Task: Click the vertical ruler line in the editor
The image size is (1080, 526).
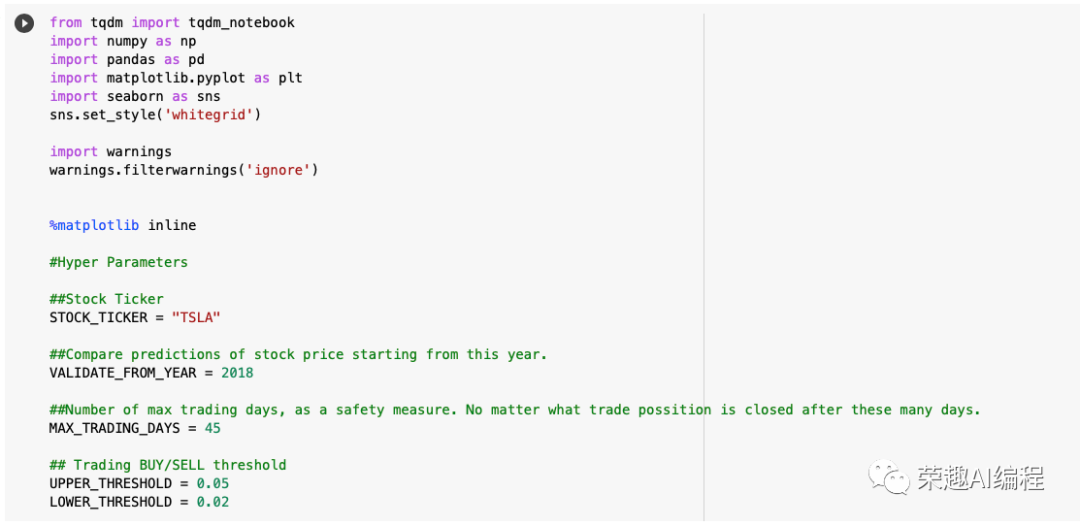Action: (704, 267)
